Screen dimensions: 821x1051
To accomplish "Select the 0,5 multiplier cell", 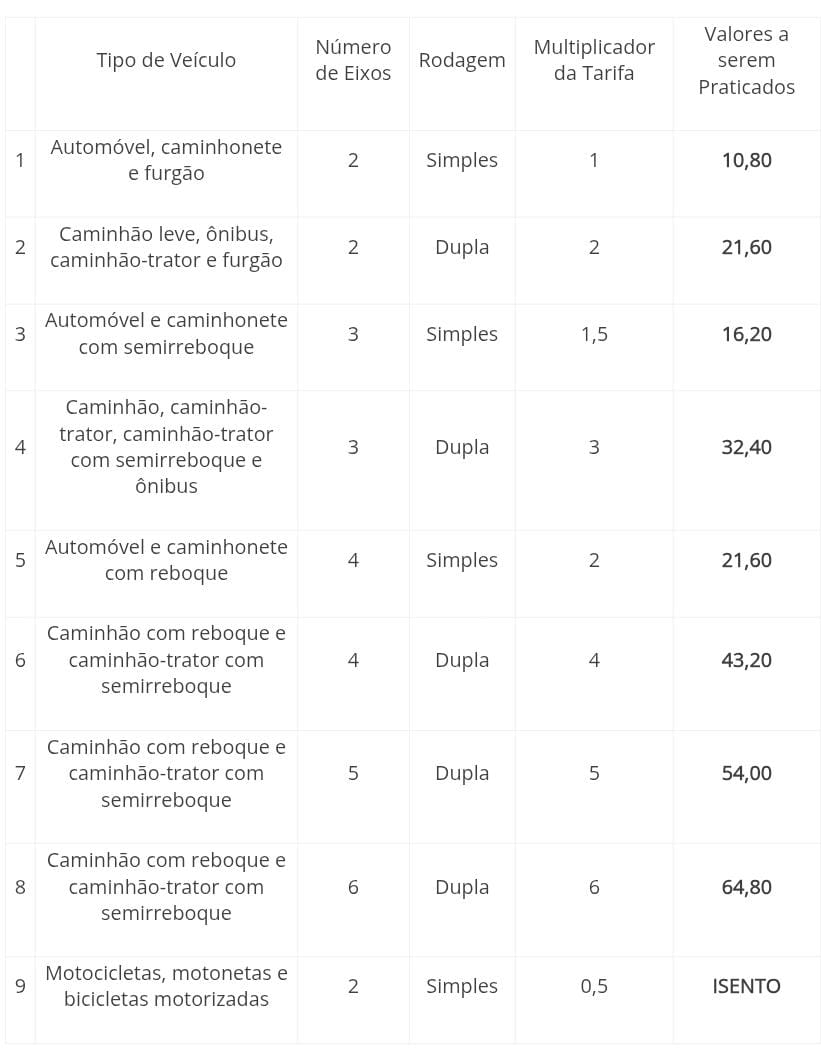I will coord(594,986).
